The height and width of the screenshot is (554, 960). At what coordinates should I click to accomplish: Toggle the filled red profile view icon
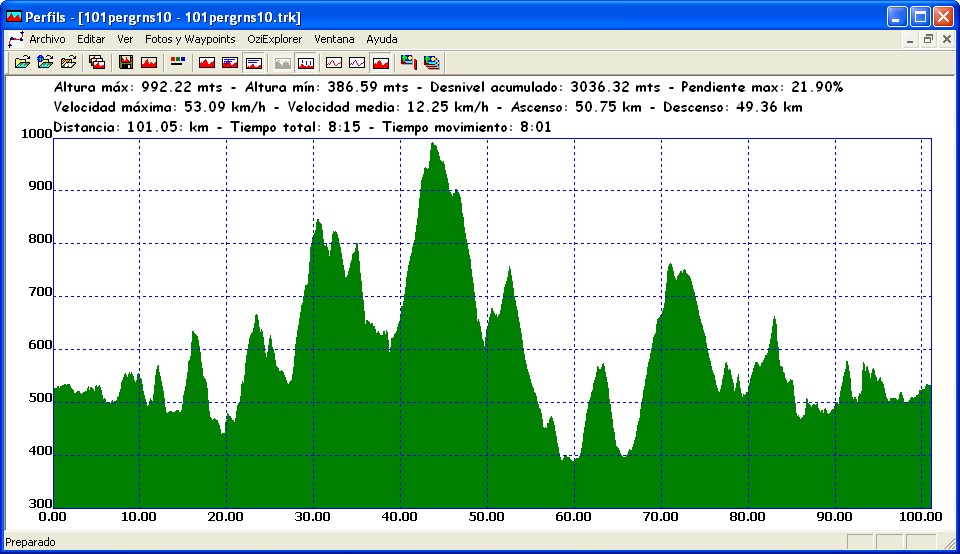381,62
